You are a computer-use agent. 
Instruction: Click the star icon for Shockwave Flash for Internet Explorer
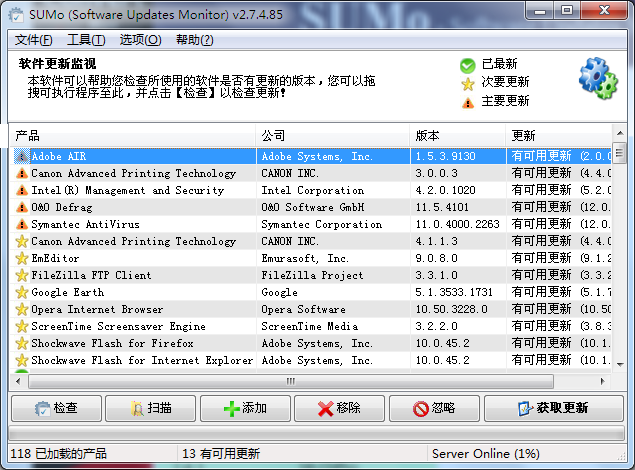tap(21, 360)
